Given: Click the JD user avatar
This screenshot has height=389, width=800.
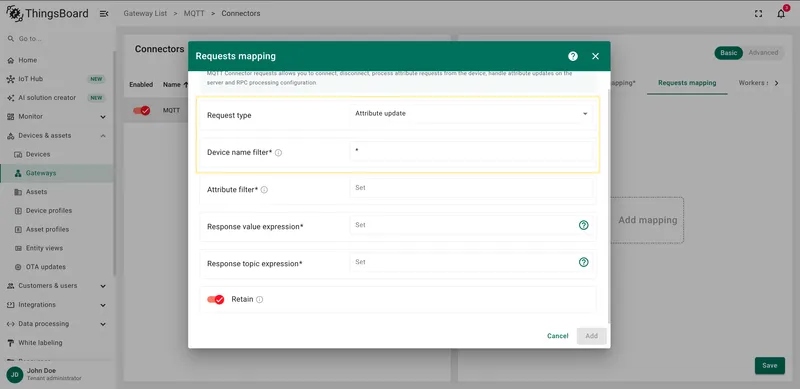Looking at the screenshot, I should 14,375.
